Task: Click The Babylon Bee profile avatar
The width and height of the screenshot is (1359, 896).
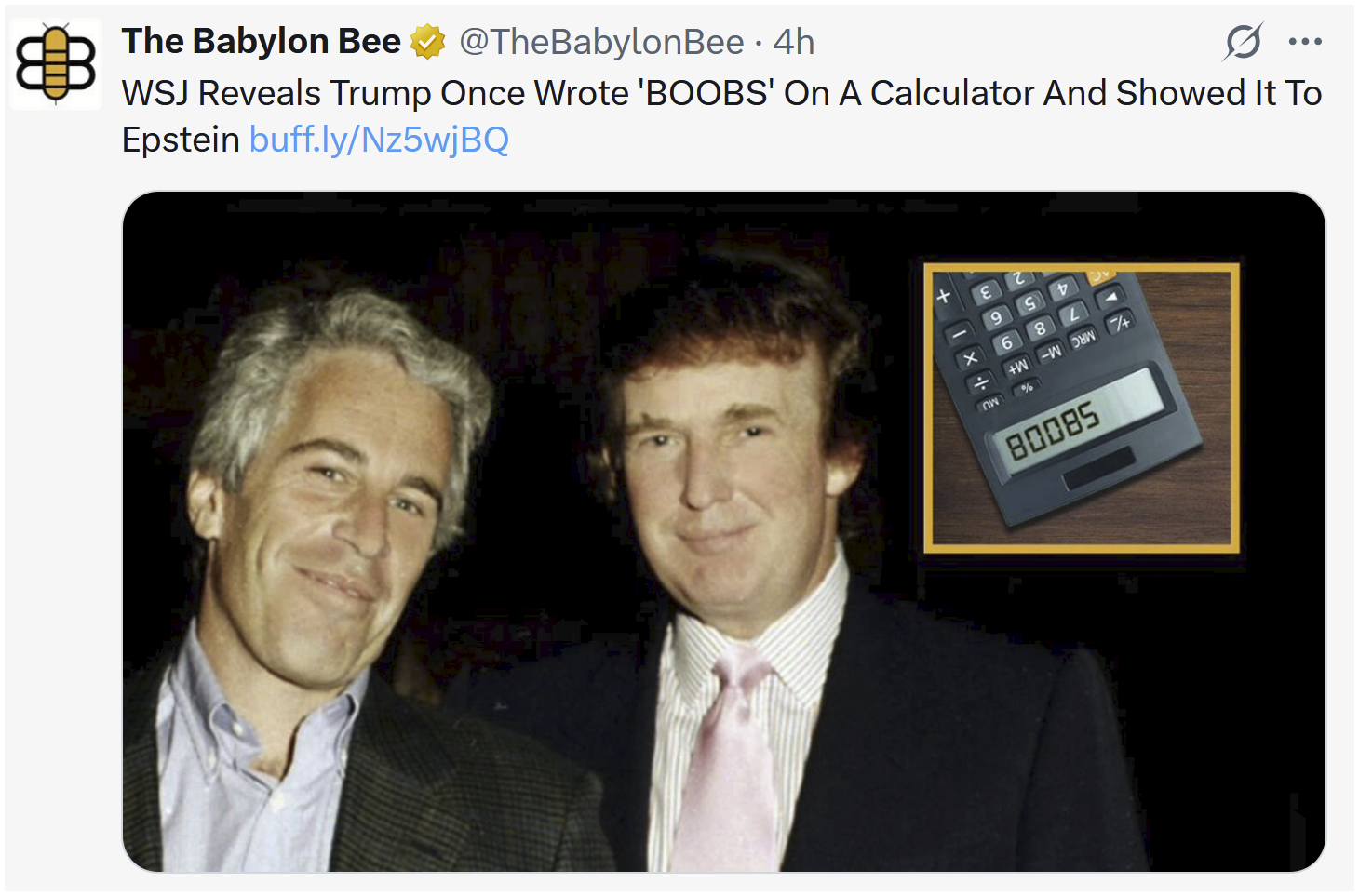Action: click(x=56, y=63)
